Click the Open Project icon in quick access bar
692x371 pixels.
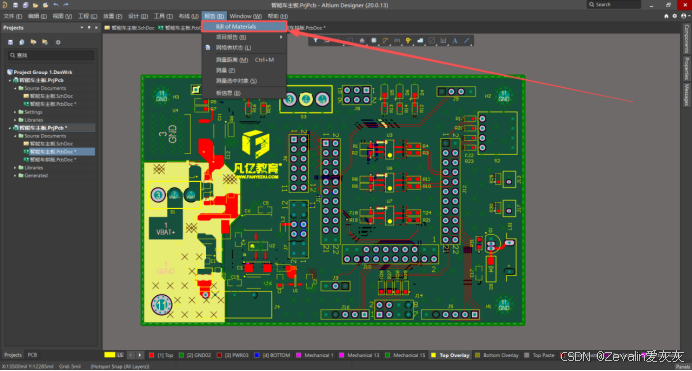(x=45, y=5)
